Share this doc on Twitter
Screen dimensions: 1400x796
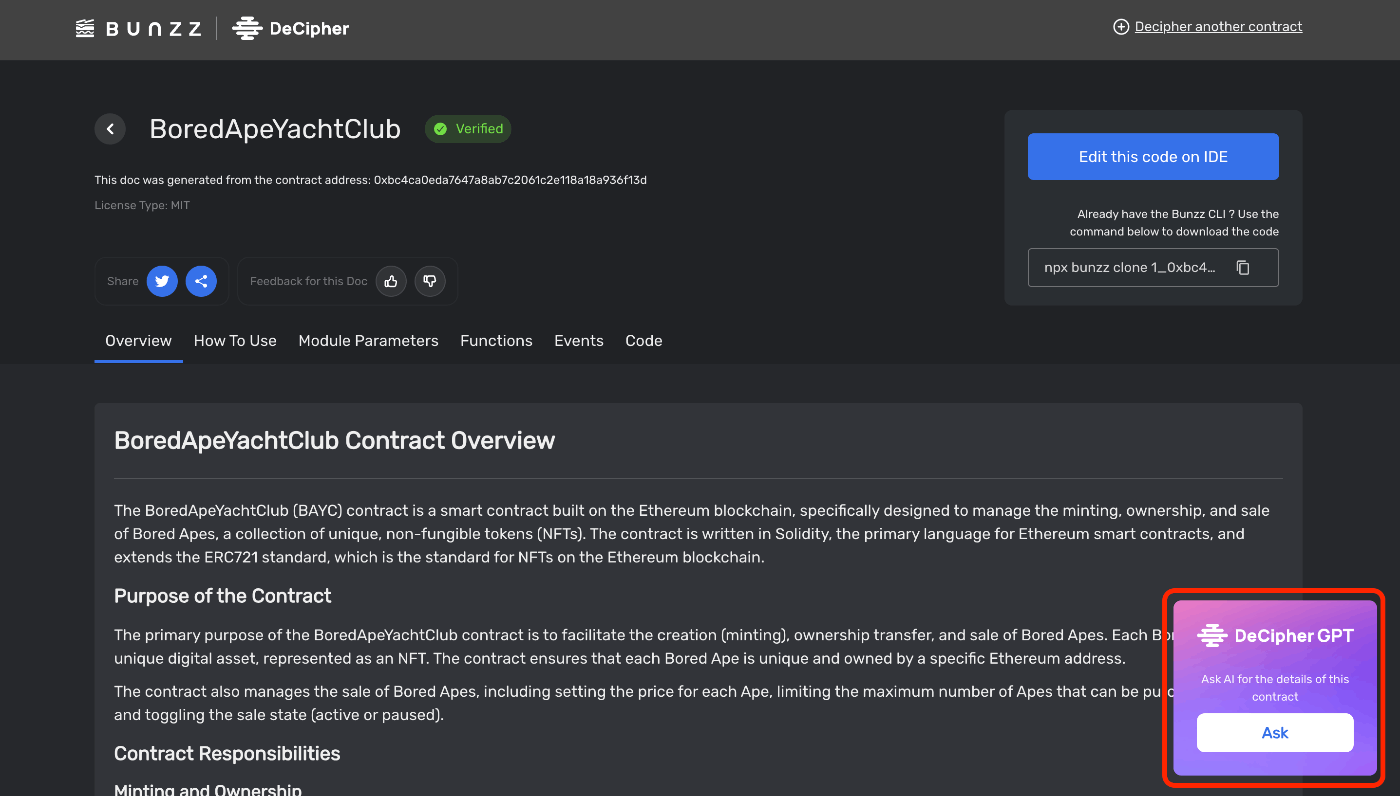click(x=162, y=281)
